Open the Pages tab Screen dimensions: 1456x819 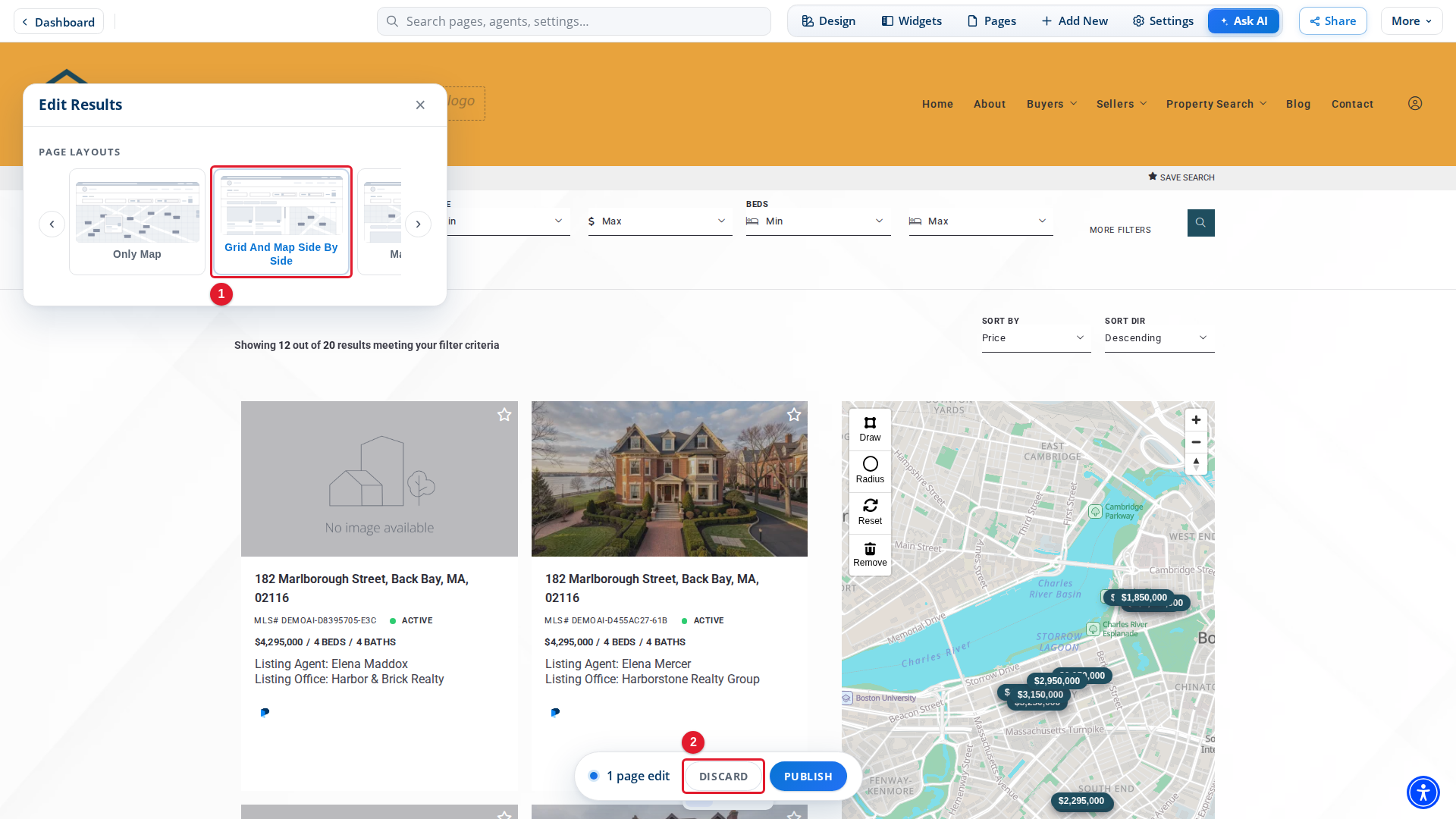tap(992, 21)
